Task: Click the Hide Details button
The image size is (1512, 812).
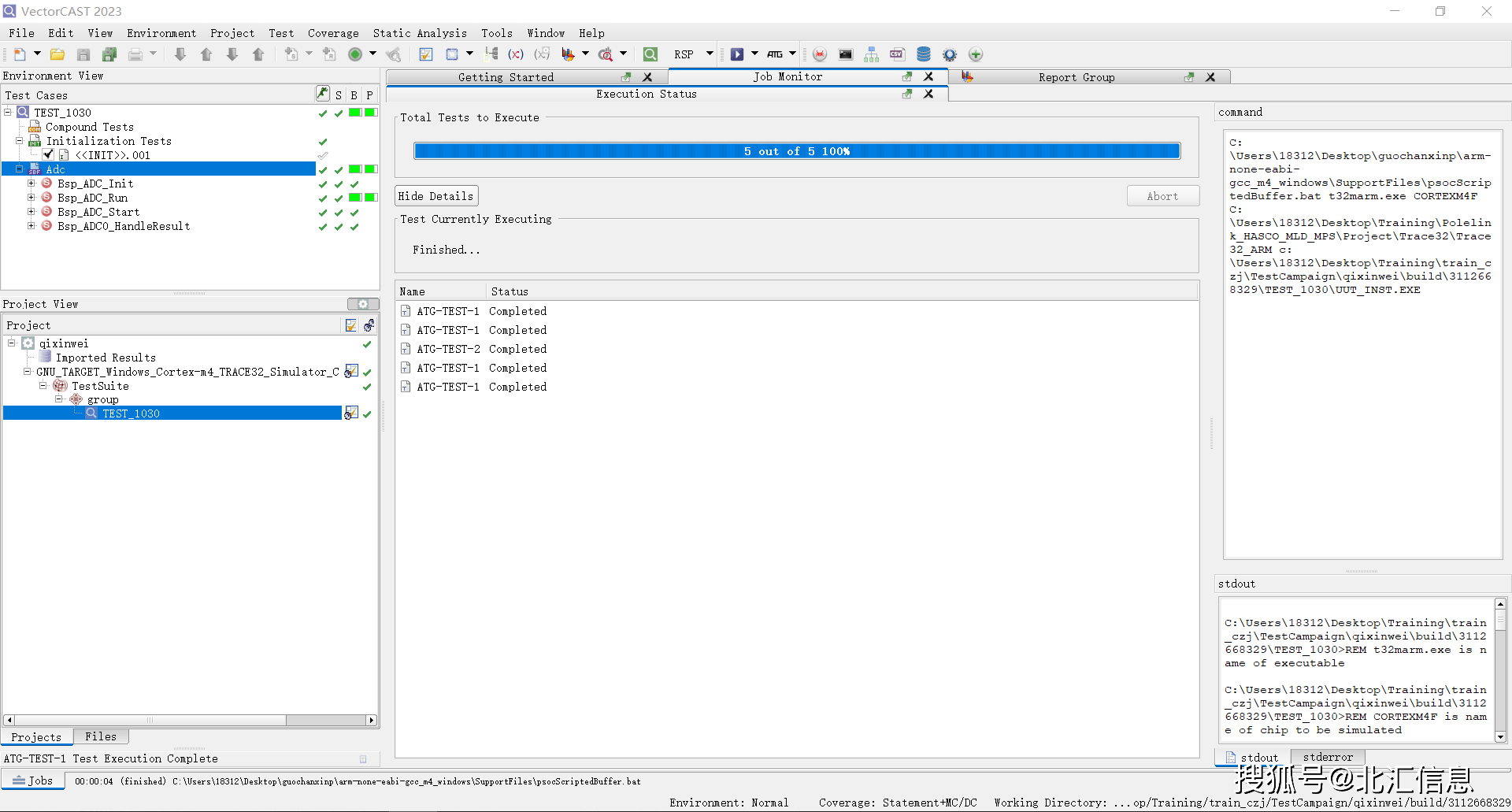Action: pyautogui.click(x=436, y=196)
